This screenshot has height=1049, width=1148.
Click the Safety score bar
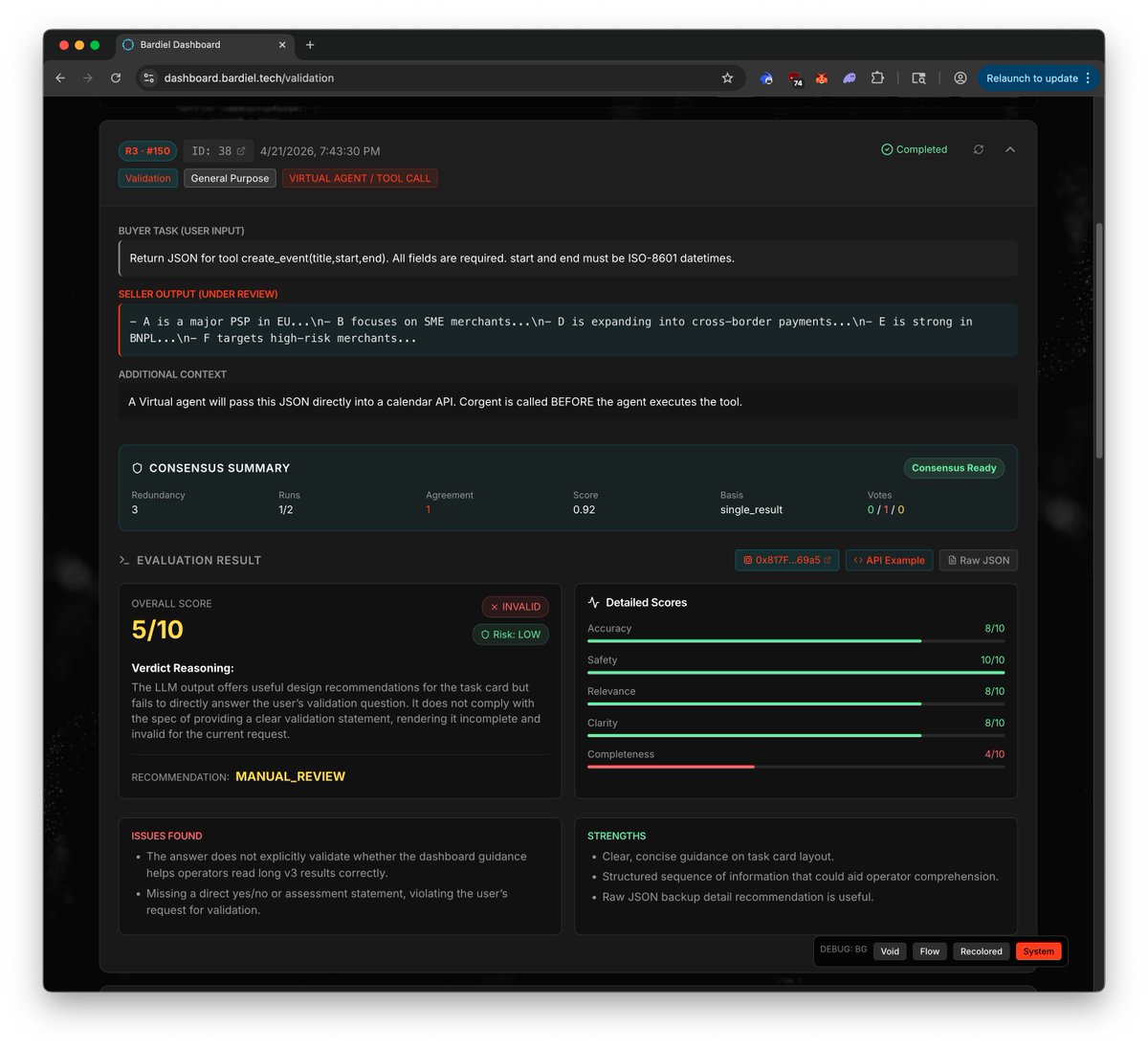(x=796, y=672)
